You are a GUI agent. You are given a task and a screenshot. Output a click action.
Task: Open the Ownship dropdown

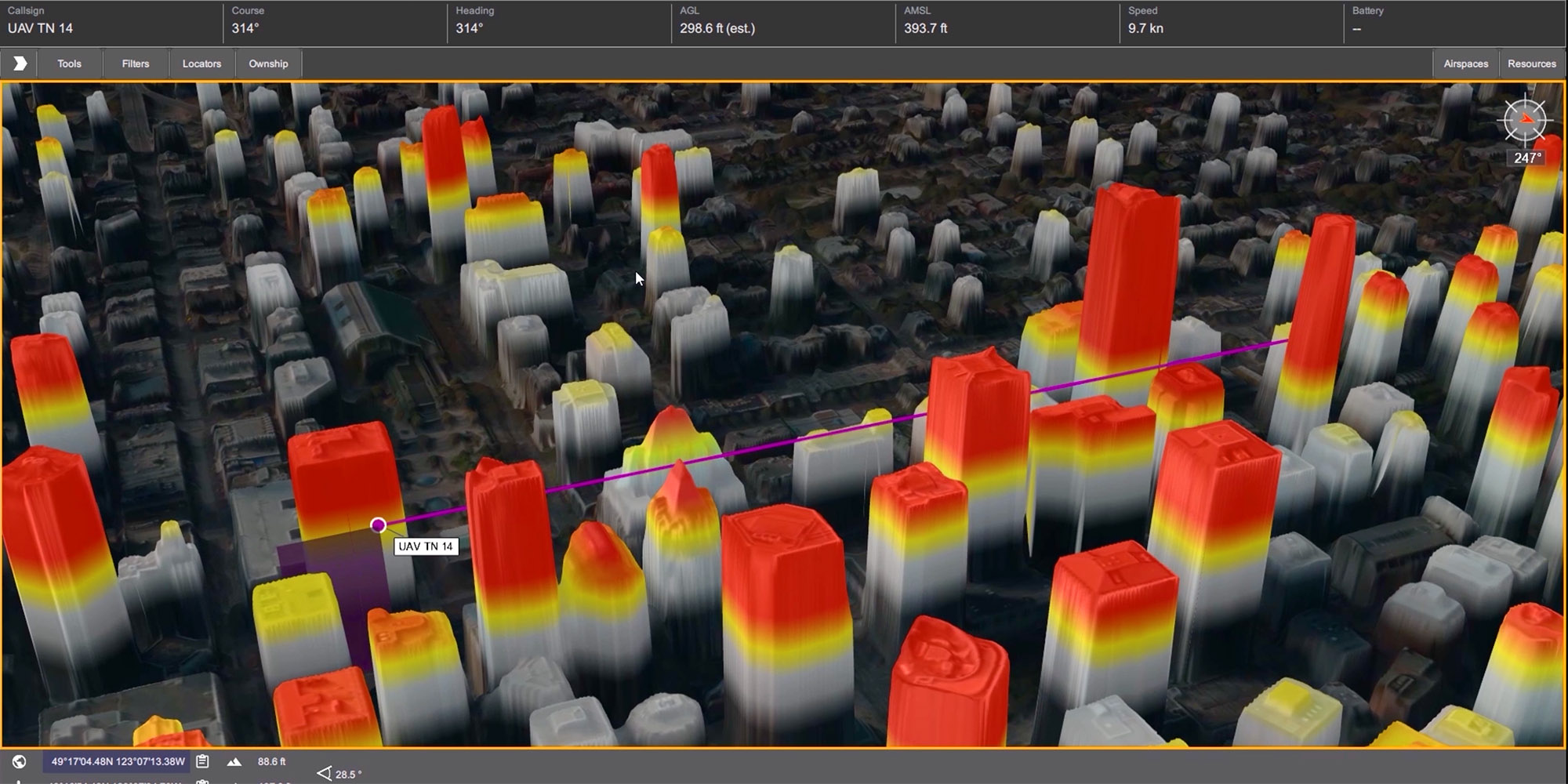pos(268,64)
